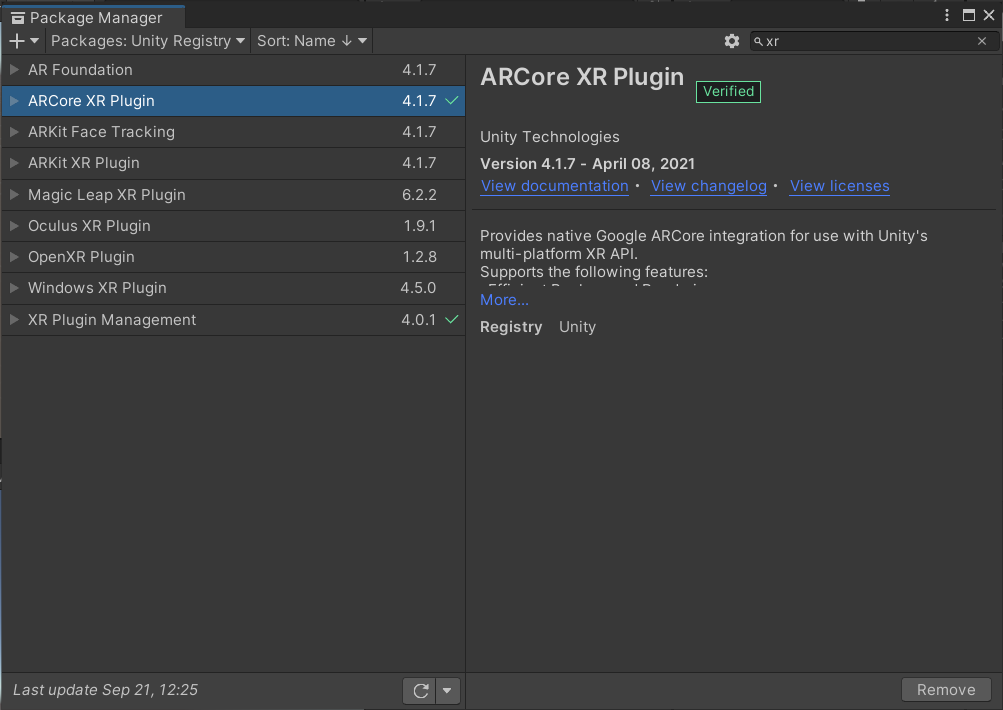Image resolution: width=1003 pixels, height=710 pixels.
Task: Open the refresh options dropdown arrow
Action: (448, 691)
